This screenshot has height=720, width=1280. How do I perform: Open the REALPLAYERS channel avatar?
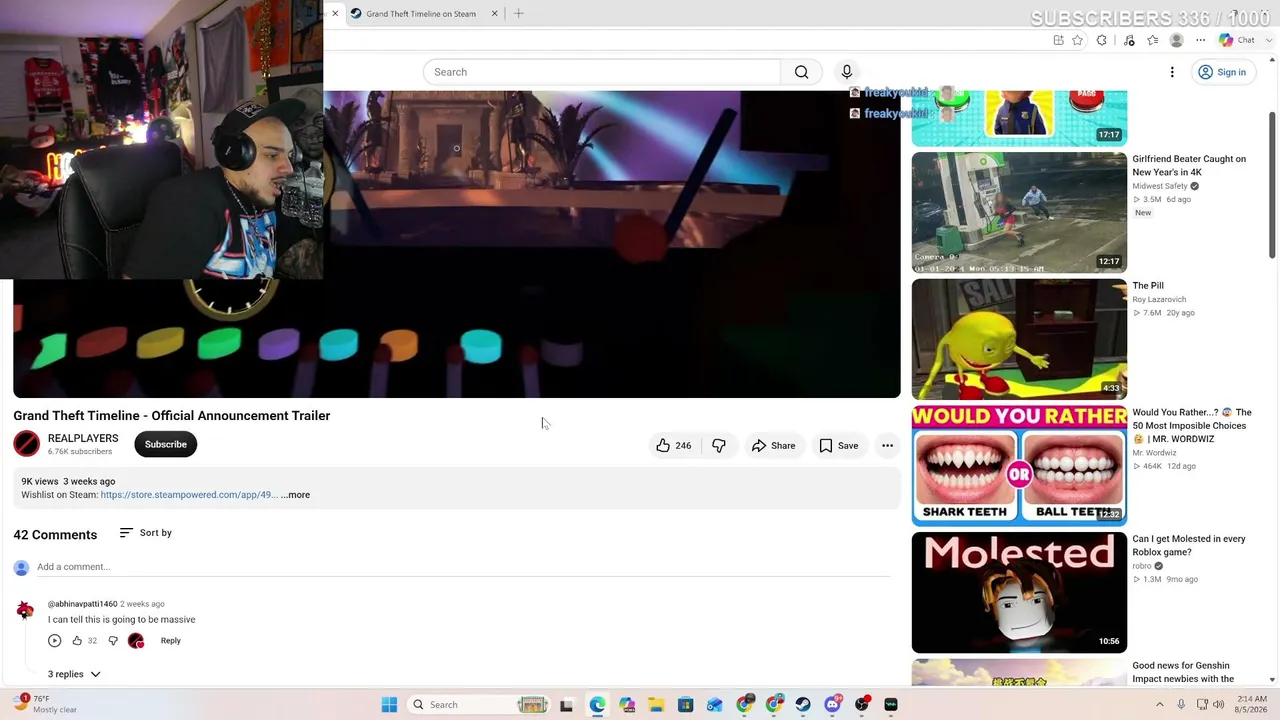point(27,444)
